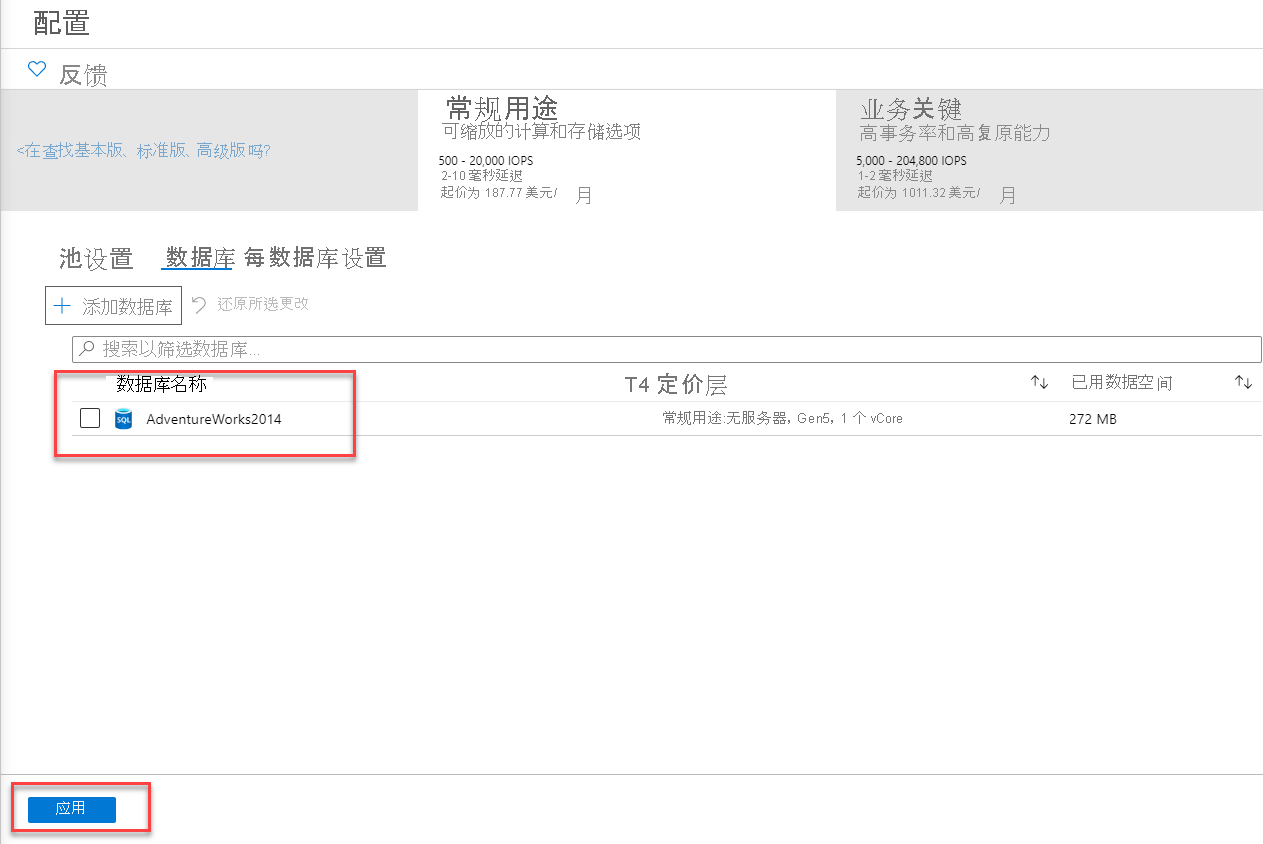Sort by 定价层 using sort arrows
This screenshot has width=1263, height=844.
point(1040,383)
